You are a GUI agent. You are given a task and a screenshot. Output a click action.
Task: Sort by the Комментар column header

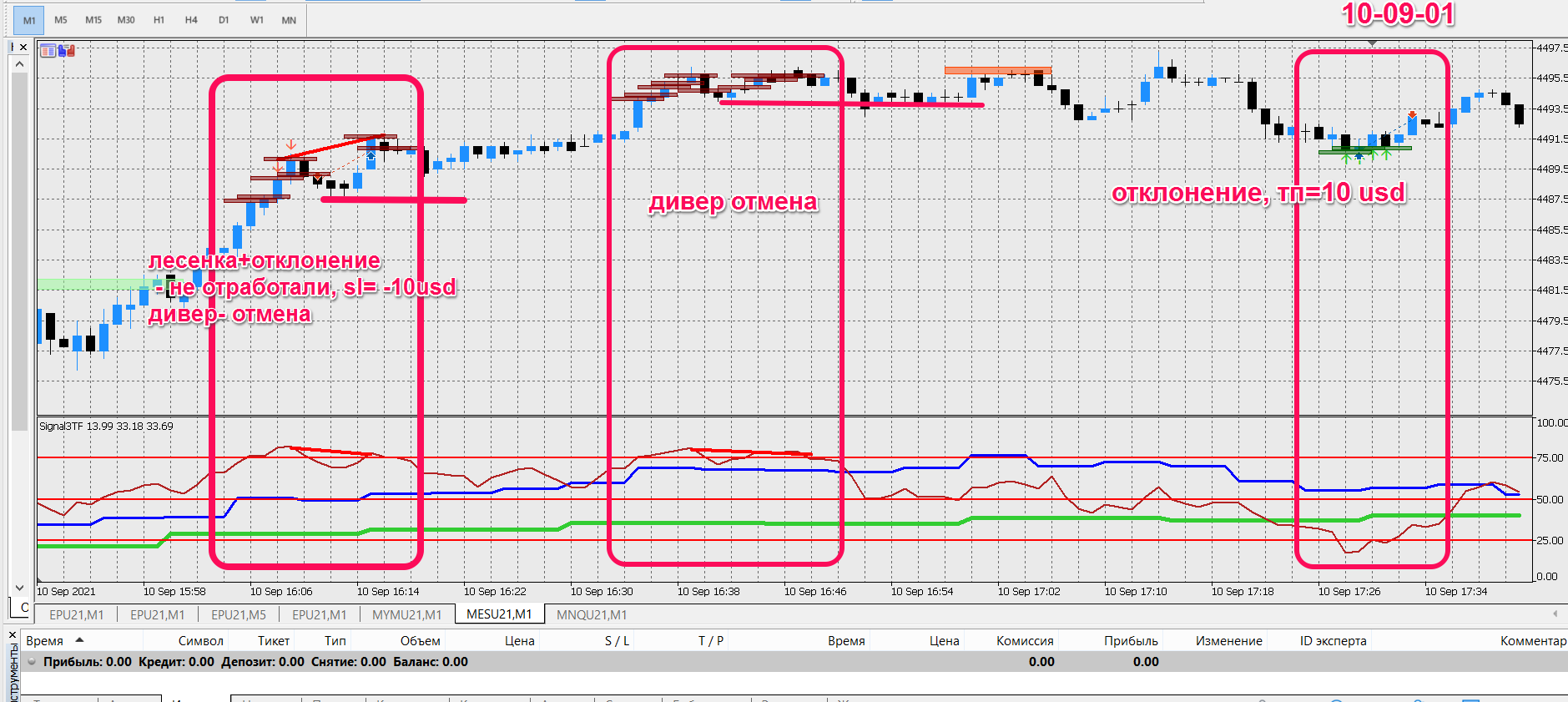click(1533, 640)
